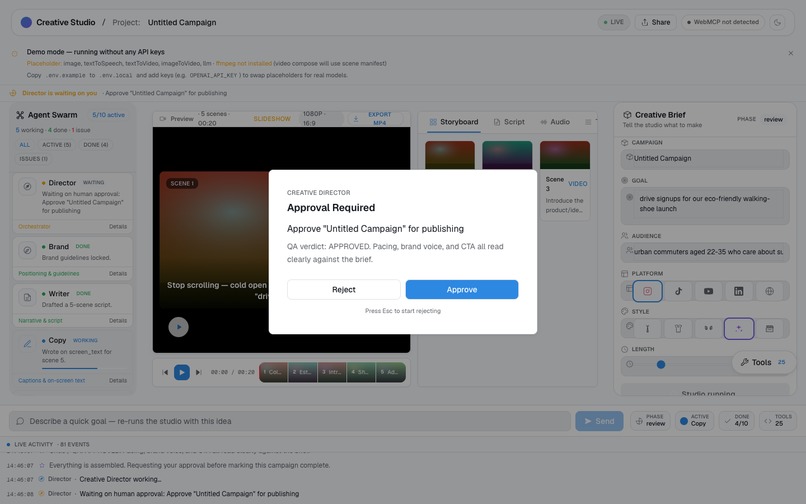Viewport: 806px width, 504px height.
Task: Click the TOOLS 25 status chip
Action: 777,421
